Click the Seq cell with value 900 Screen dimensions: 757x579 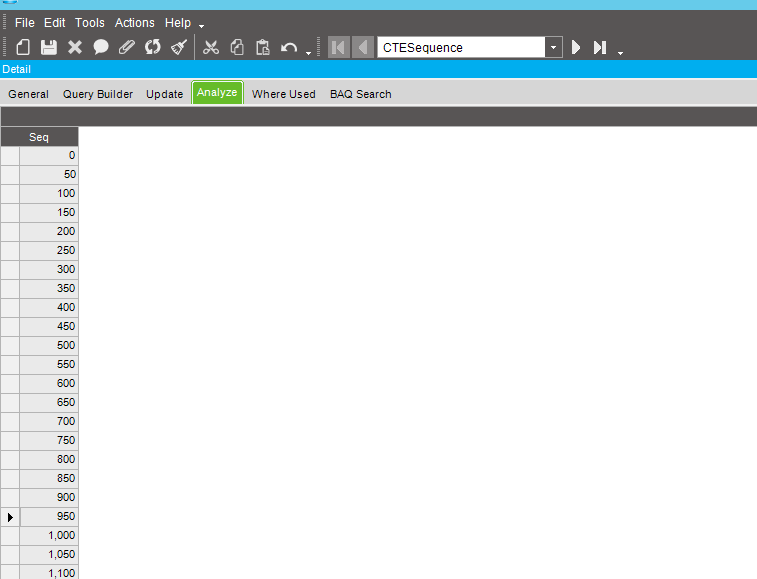(49, 497)
